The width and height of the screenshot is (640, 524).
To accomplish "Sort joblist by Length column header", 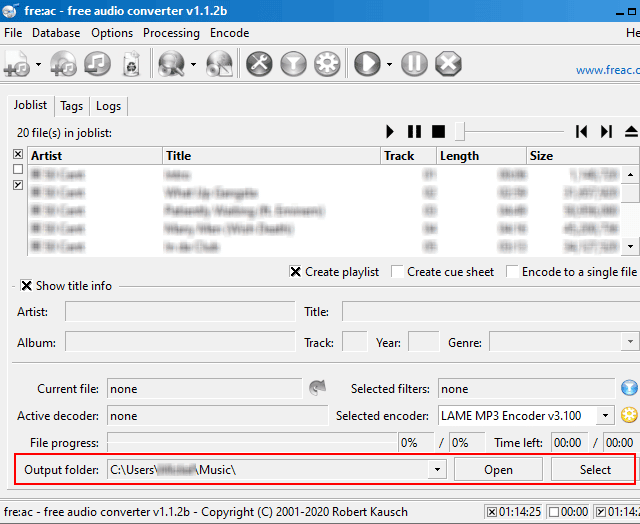I will point(481,156).
